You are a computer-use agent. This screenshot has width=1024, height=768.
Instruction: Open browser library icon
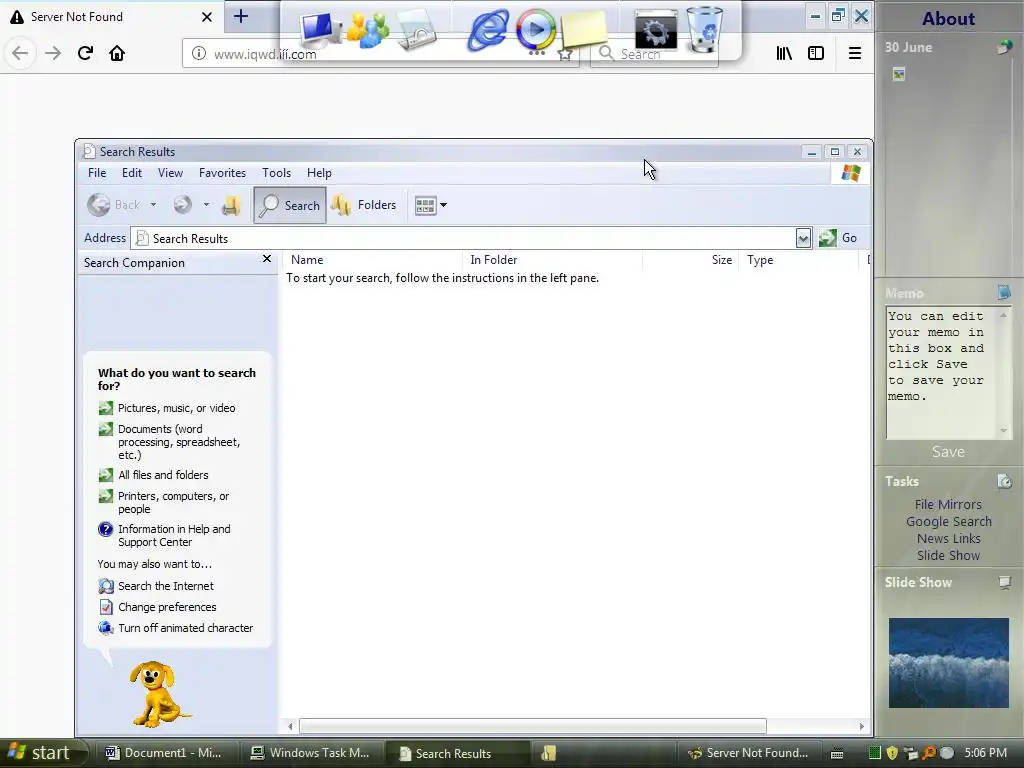click(x=784, y=53)
